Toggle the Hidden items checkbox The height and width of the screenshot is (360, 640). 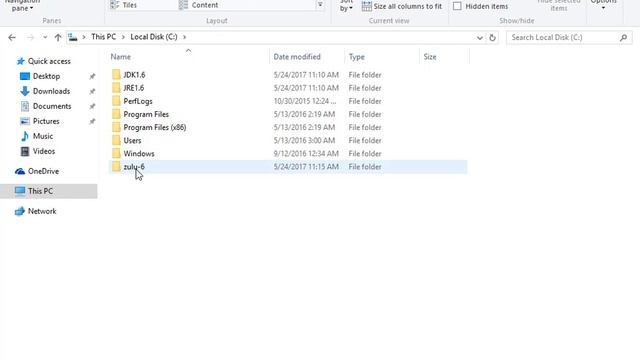(x=457, y=6)
